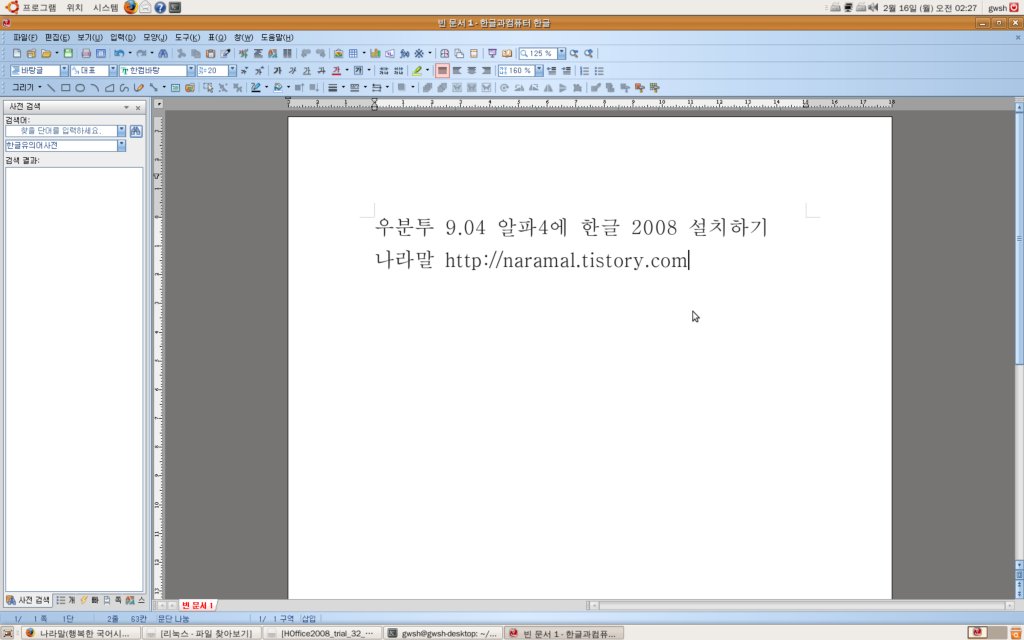Click the undo arrow icon
This screenshot has height=640, width=1024.
pos(119,54)
